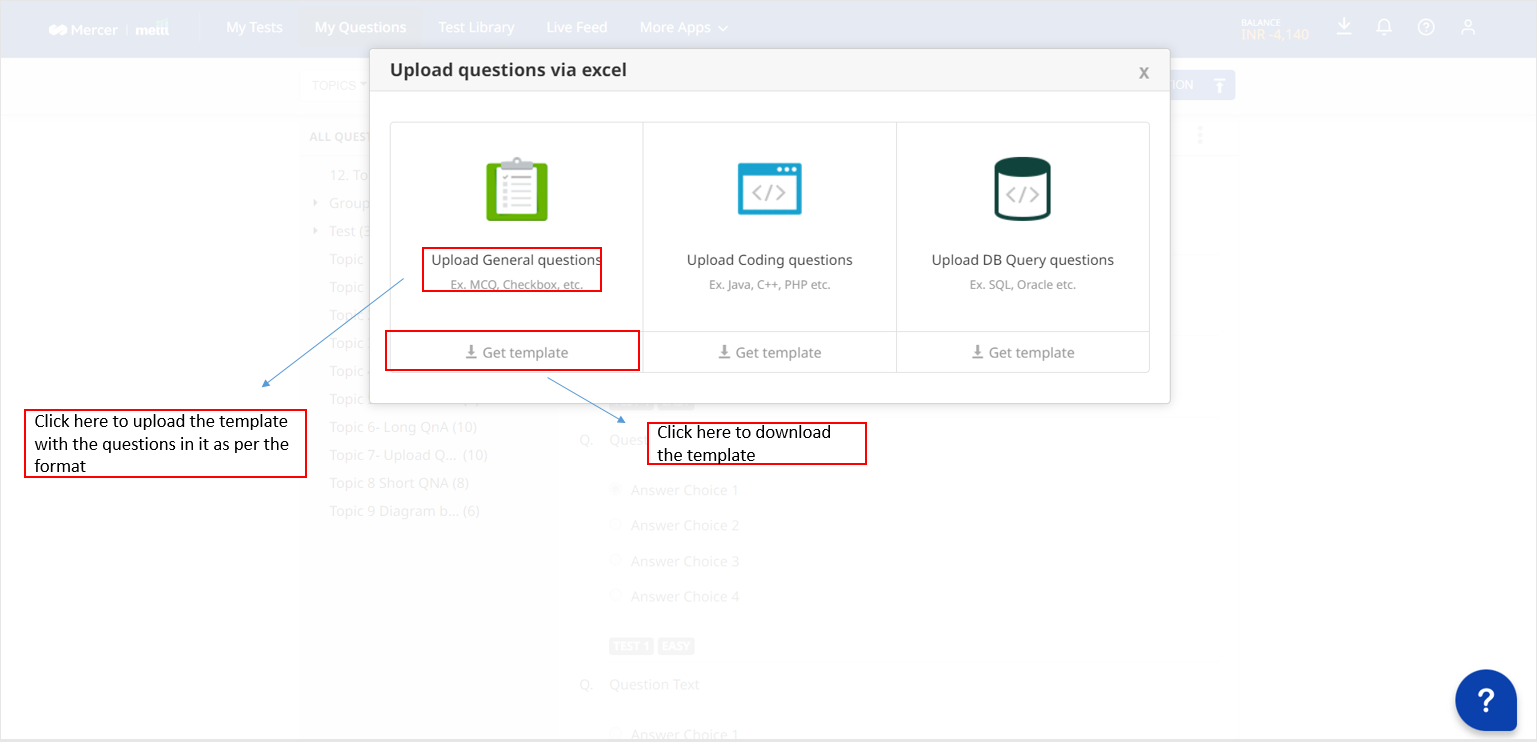Click the blue floating help button
Image resolution: width=1537 pixels, height=742 pixels.
click(x=1485, y=699)
